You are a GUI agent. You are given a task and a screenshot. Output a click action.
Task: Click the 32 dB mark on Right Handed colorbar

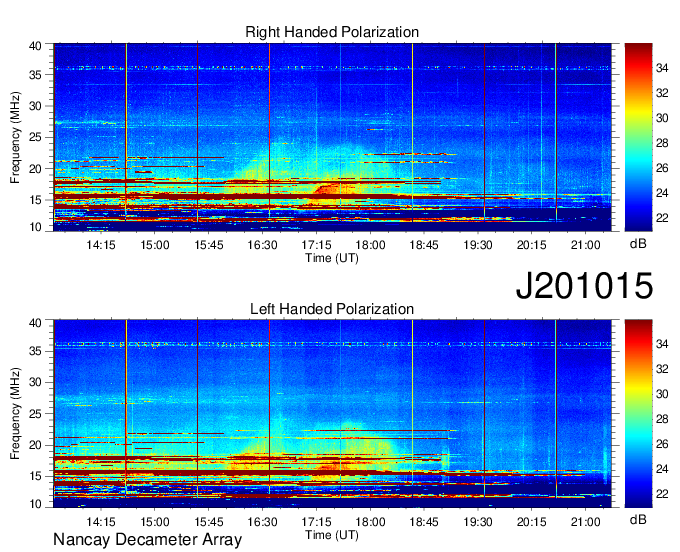(662, 93)
